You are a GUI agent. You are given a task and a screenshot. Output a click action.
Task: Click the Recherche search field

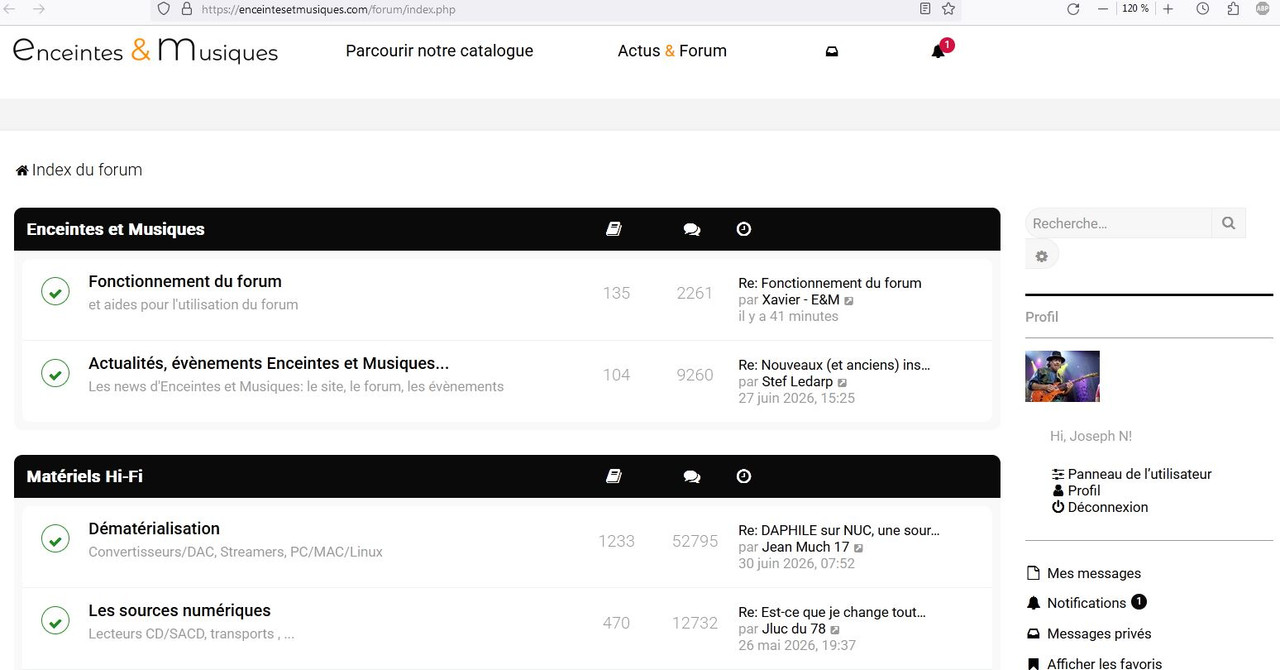click(x=1118, y=223)
